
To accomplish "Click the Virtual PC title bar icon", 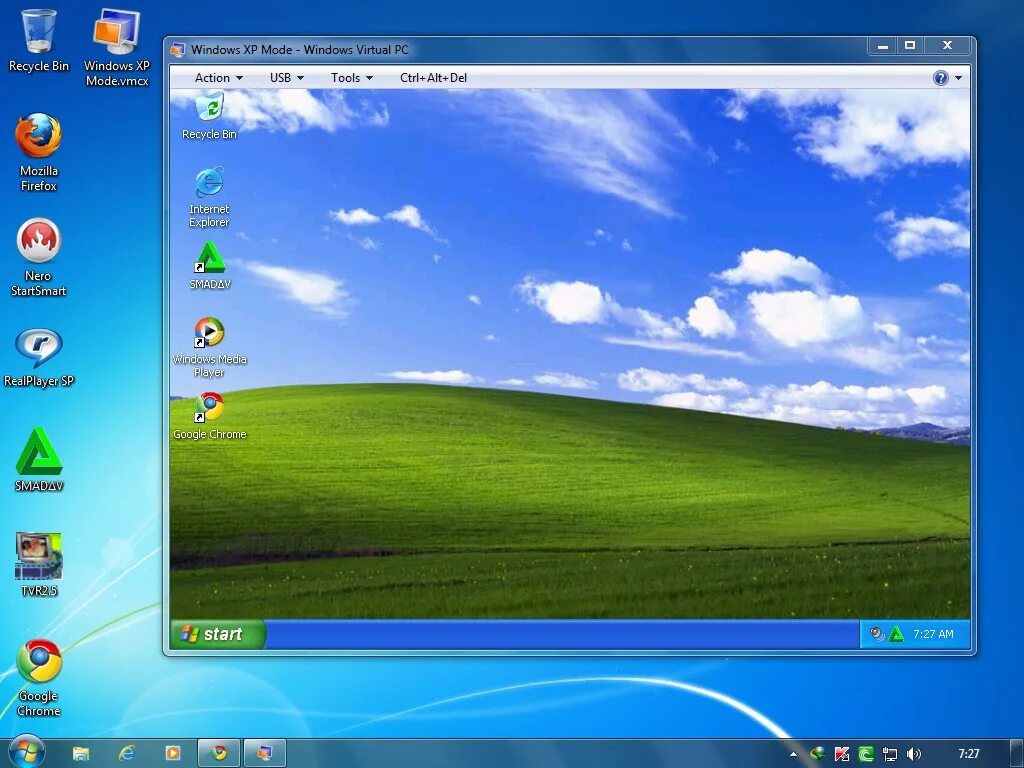I will [178, 50].
